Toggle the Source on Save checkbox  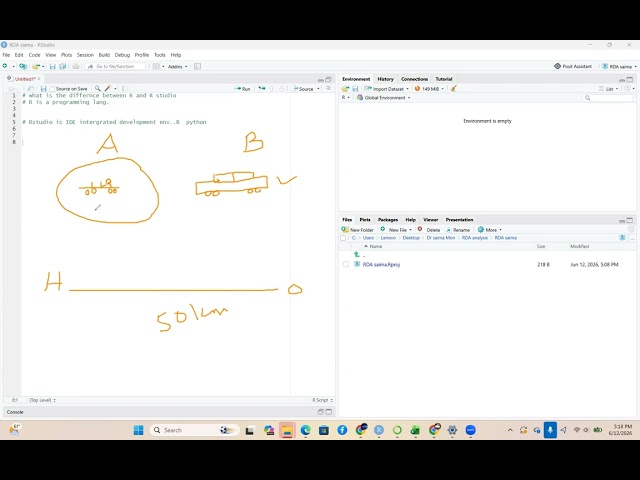(x=52, y=89)
